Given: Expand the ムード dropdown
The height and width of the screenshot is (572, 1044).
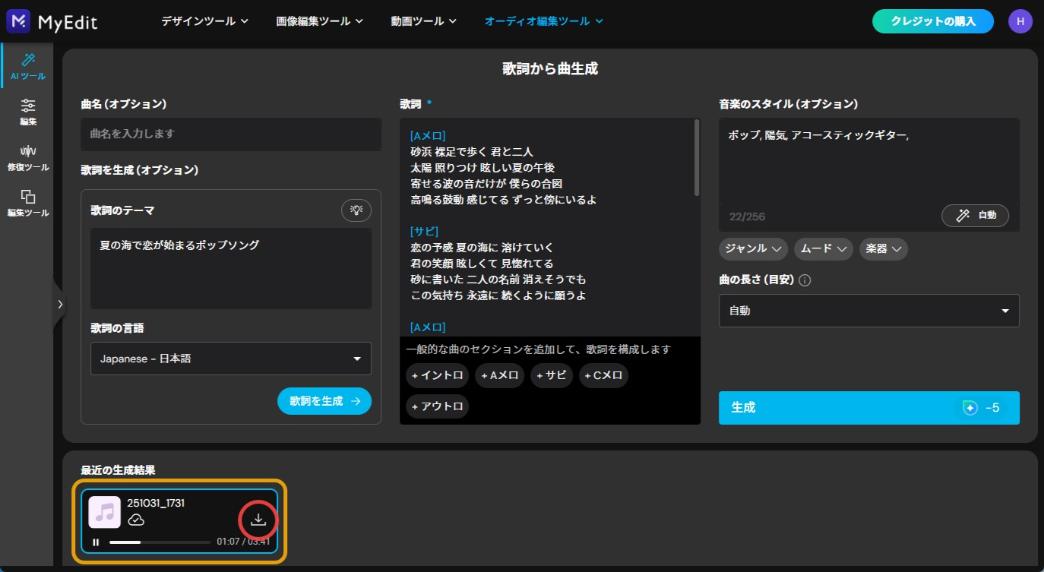Looking at the screenshot, I should 824,249.
